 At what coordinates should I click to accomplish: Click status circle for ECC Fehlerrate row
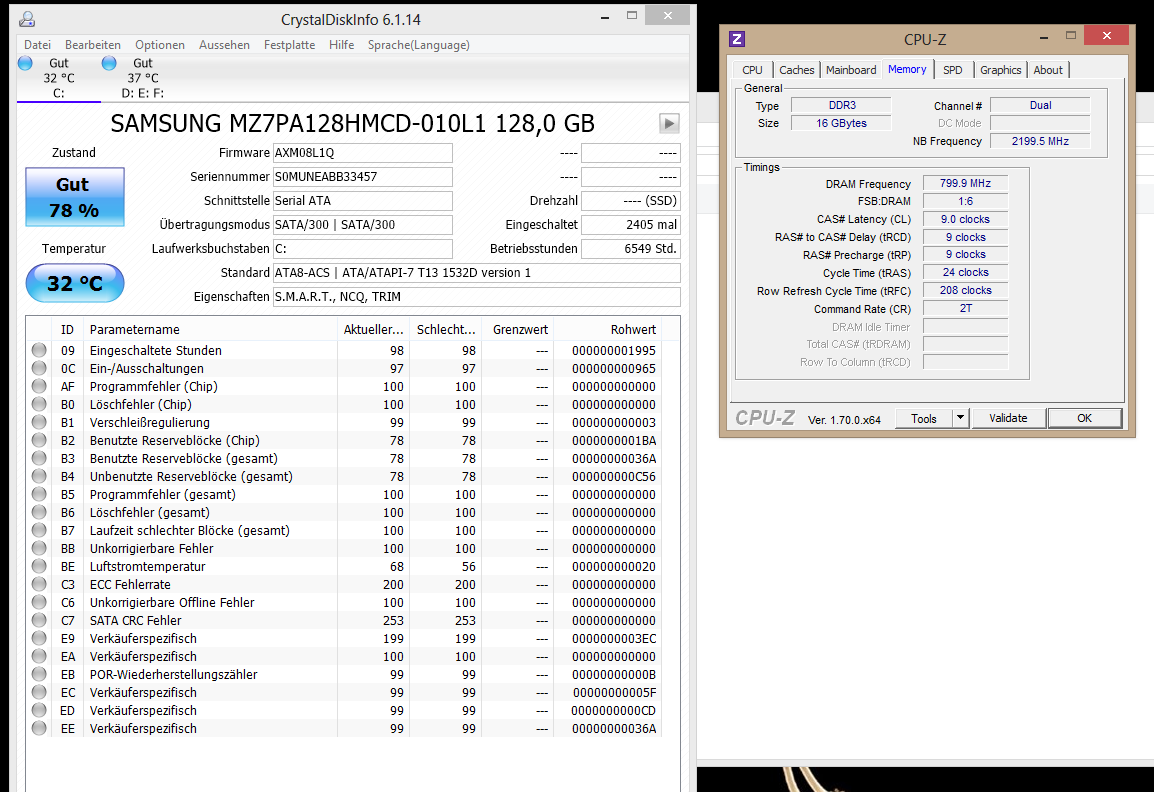(x=39, y=584)
